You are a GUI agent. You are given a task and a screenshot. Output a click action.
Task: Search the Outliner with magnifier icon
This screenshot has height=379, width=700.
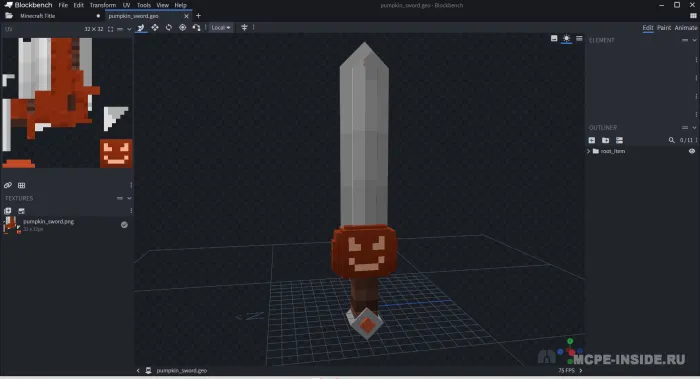[671, 140]
